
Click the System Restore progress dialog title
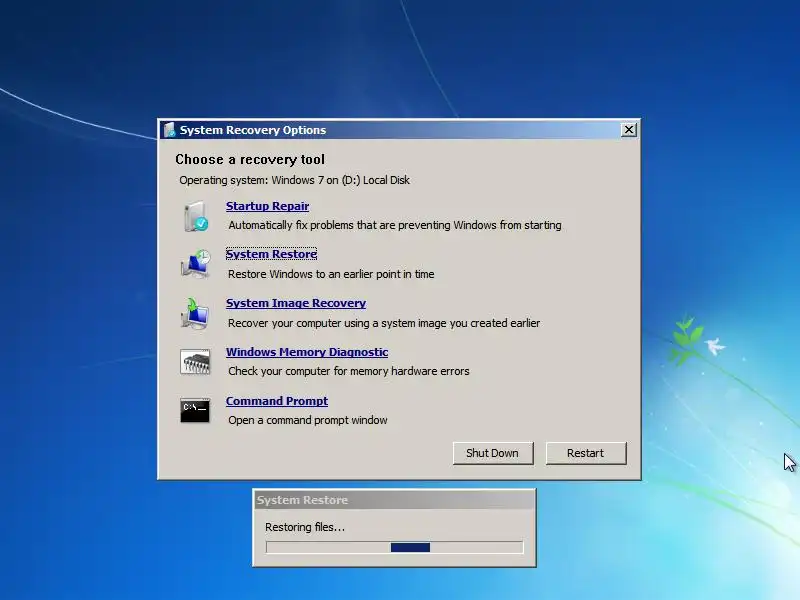point(303,500)
